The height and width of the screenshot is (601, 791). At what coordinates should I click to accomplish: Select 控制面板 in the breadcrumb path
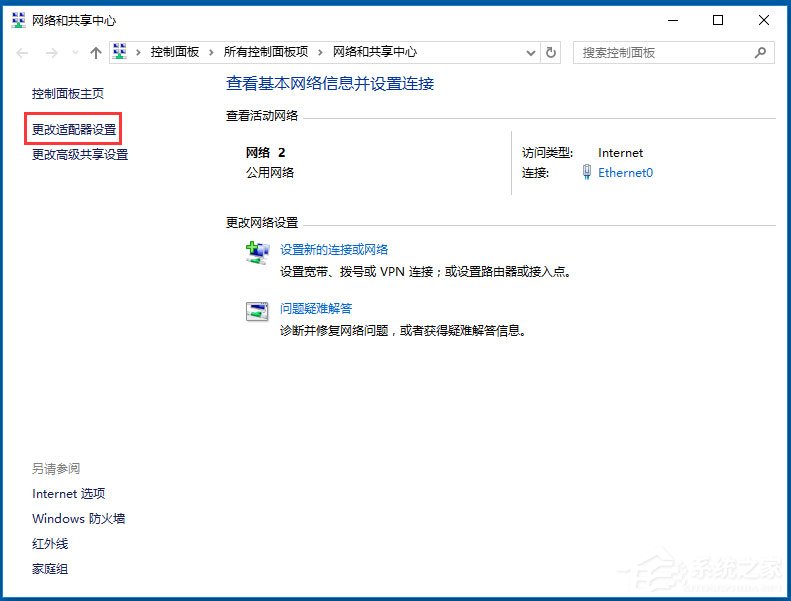click(176, 52)
